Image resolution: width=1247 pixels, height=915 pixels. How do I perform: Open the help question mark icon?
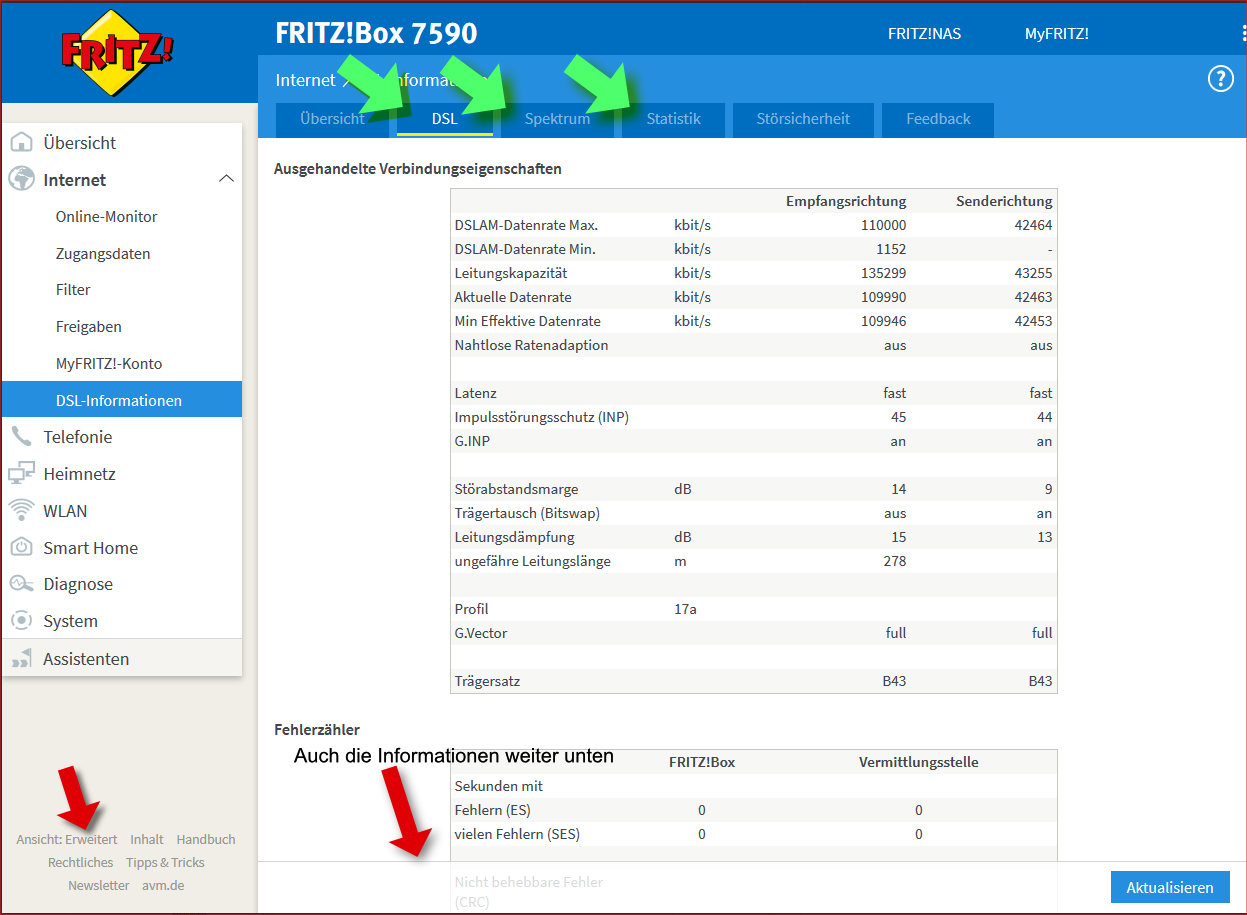tap(1221, 79)
